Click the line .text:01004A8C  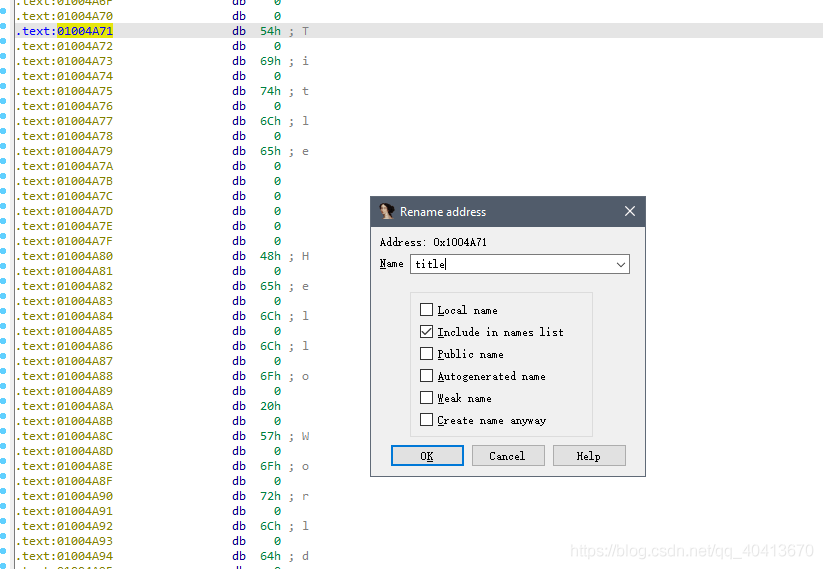pyautogui.click(x=163, y=436)
